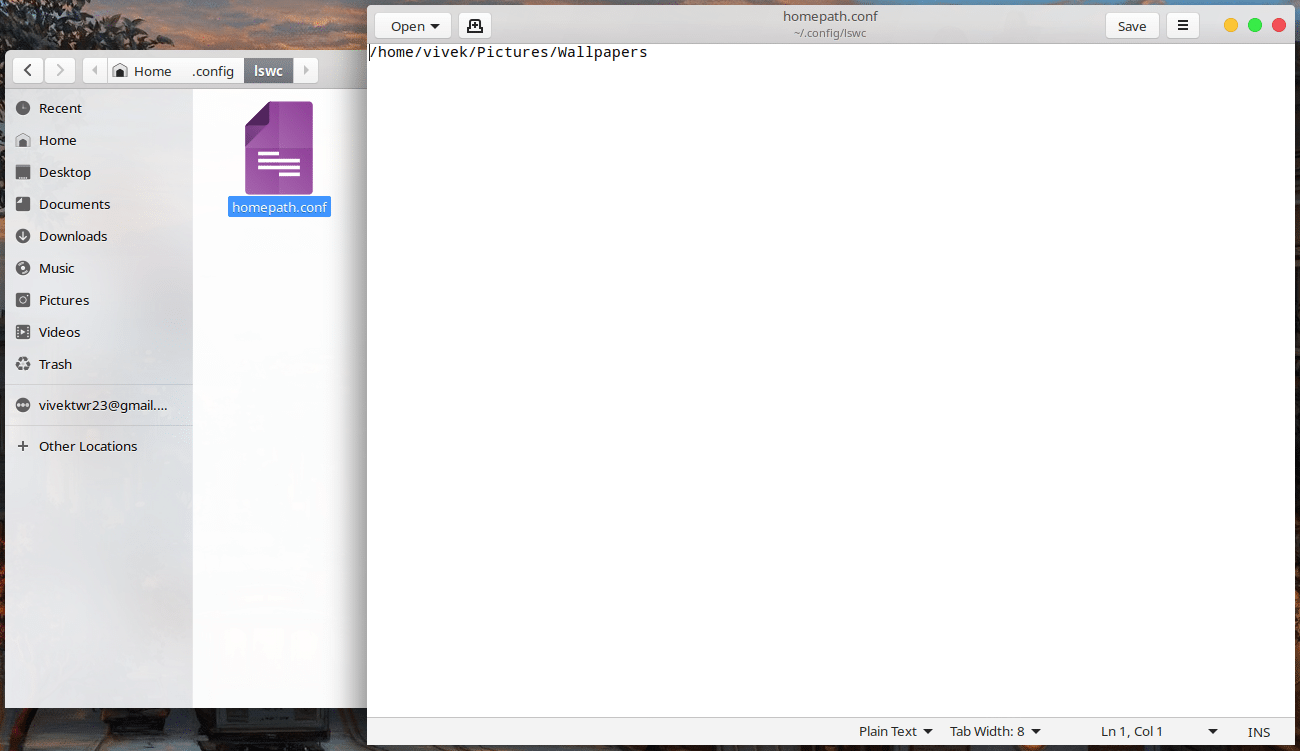Open the Tab Width: 8 dropdown
This screenshot has height=751, width=1300.
995,732
